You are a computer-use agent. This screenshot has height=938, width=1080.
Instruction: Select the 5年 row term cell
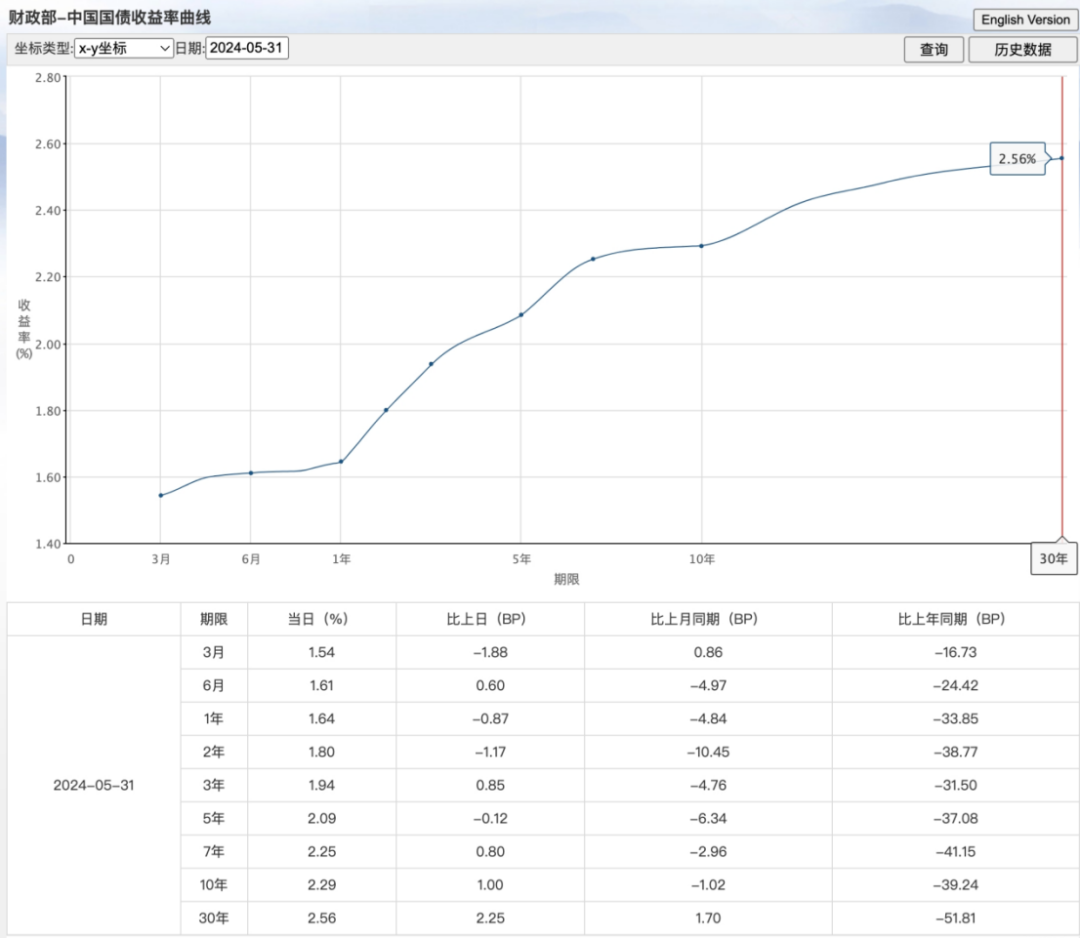coord(214,818)
